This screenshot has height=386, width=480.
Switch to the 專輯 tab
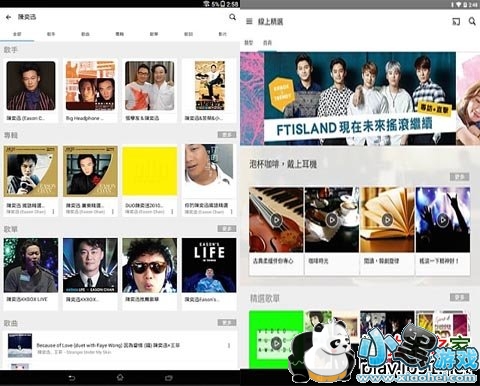pos(120,34)
